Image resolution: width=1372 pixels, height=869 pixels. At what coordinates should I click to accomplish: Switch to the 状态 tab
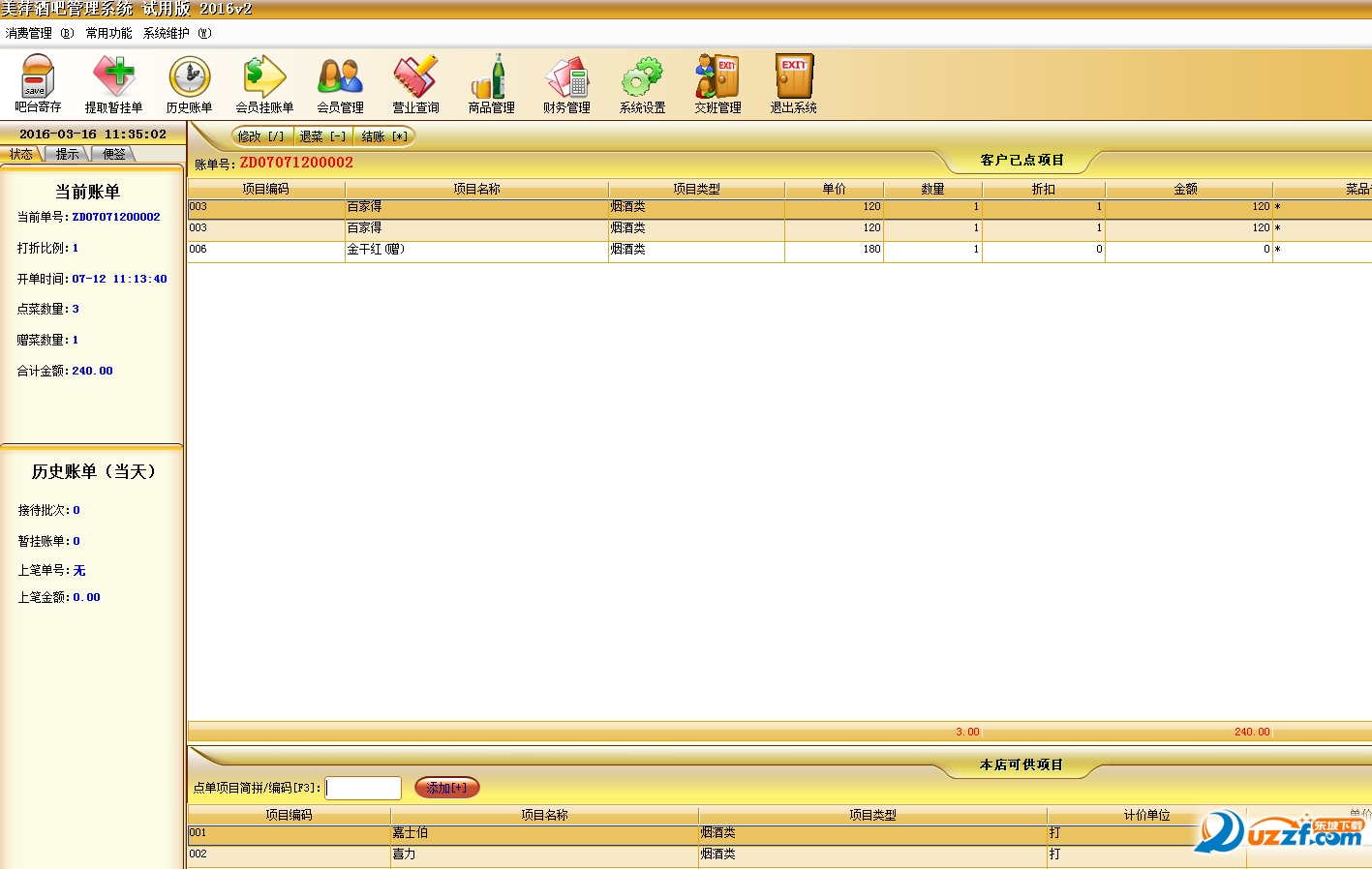21,154
